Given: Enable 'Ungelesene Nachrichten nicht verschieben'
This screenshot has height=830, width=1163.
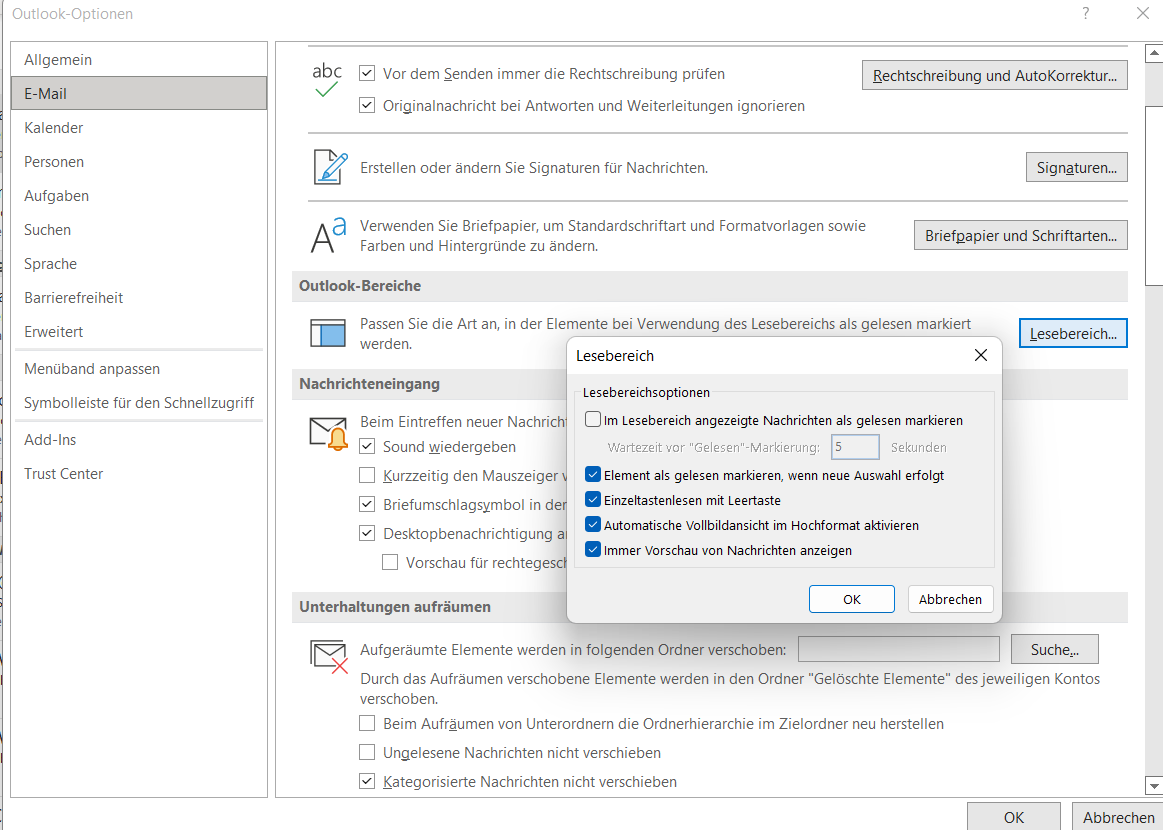Looking at the screenshot, I should [x=366, y=752].
